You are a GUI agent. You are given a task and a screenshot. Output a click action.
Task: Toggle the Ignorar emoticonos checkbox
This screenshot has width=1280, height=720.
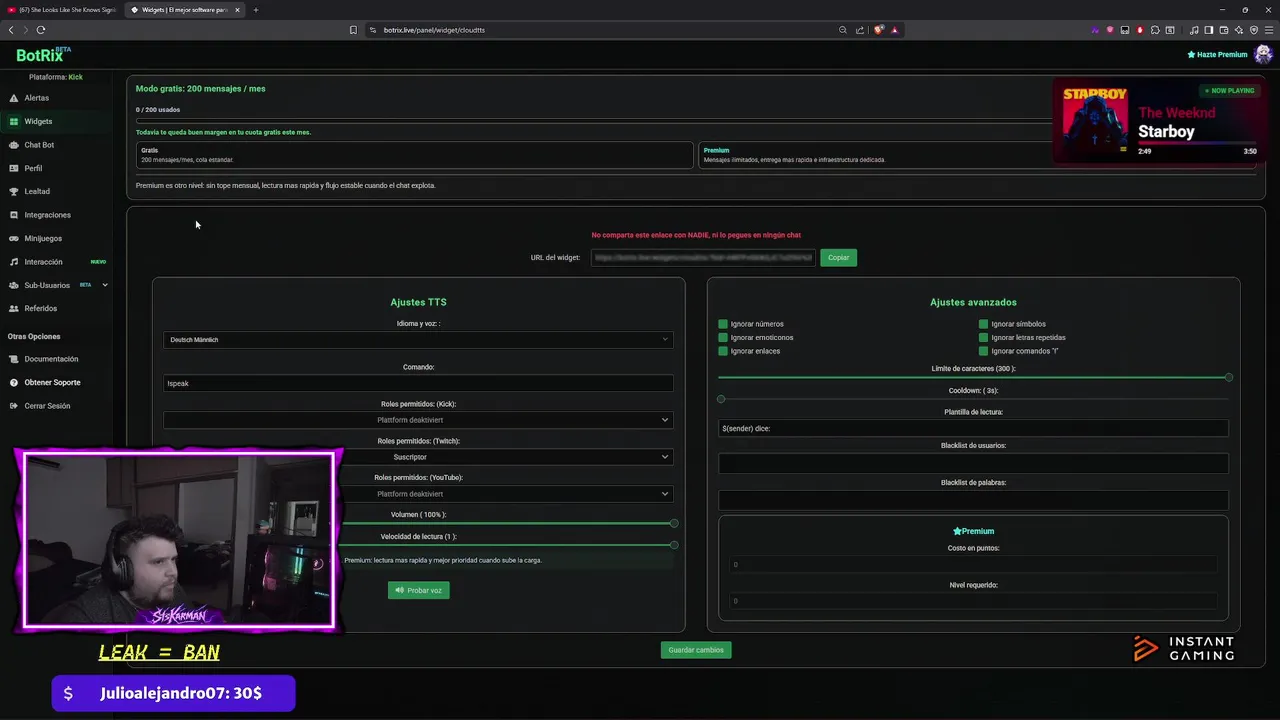pos(723,337)
